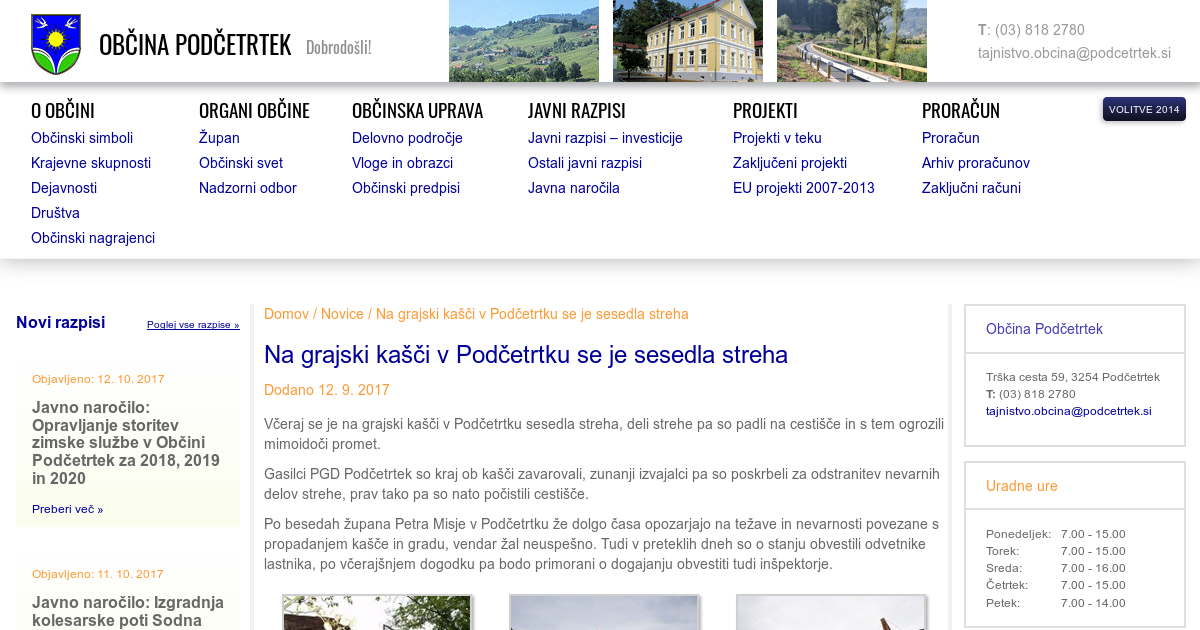The image size is (1200, 630).
Task: Open the yellow building header photo
Action: 687,41
